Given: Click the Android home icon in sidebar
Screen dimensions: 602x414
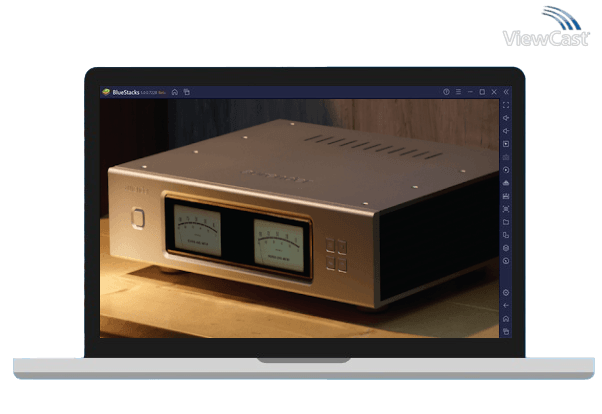Looking at the screenshot, I should click(x=506, y=319).
